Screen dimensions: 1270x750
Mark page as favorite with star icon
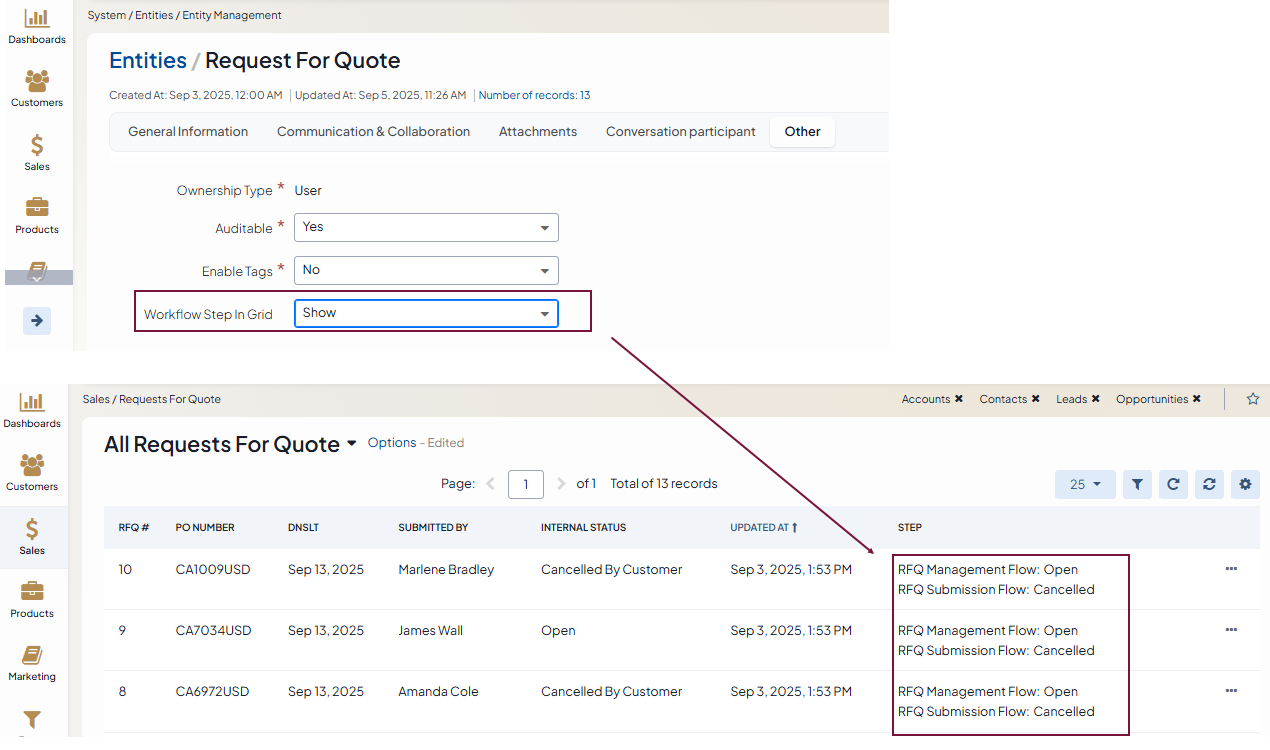click(x=1252, y=399)
